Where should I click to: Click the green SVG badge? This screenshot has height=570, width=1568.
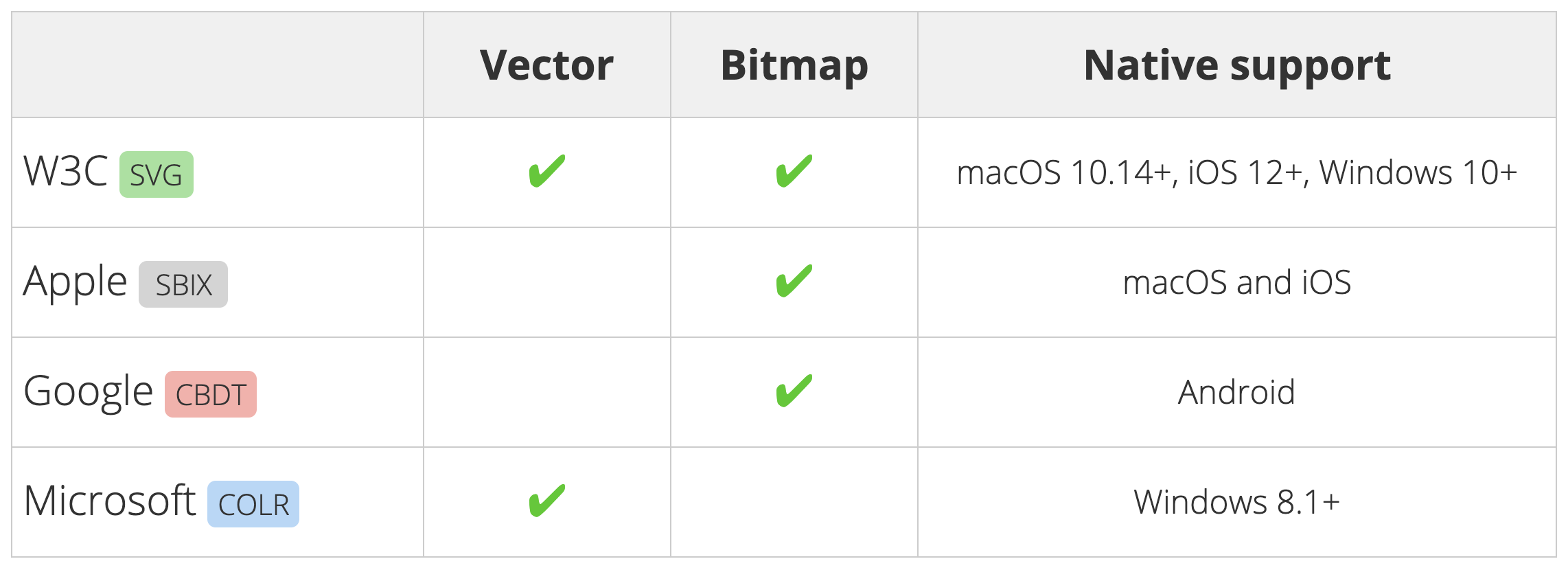click(156, 174)
